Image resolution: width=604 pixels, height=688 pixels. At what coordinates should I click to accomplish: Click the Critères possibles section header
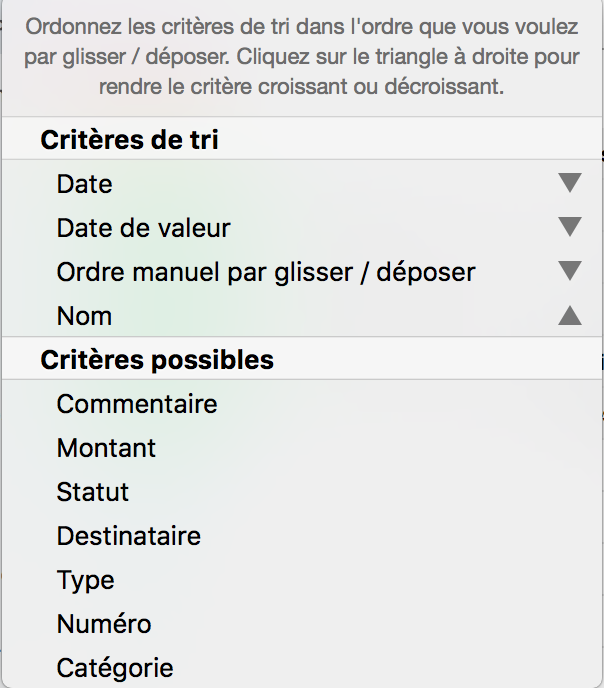[302, 359]
